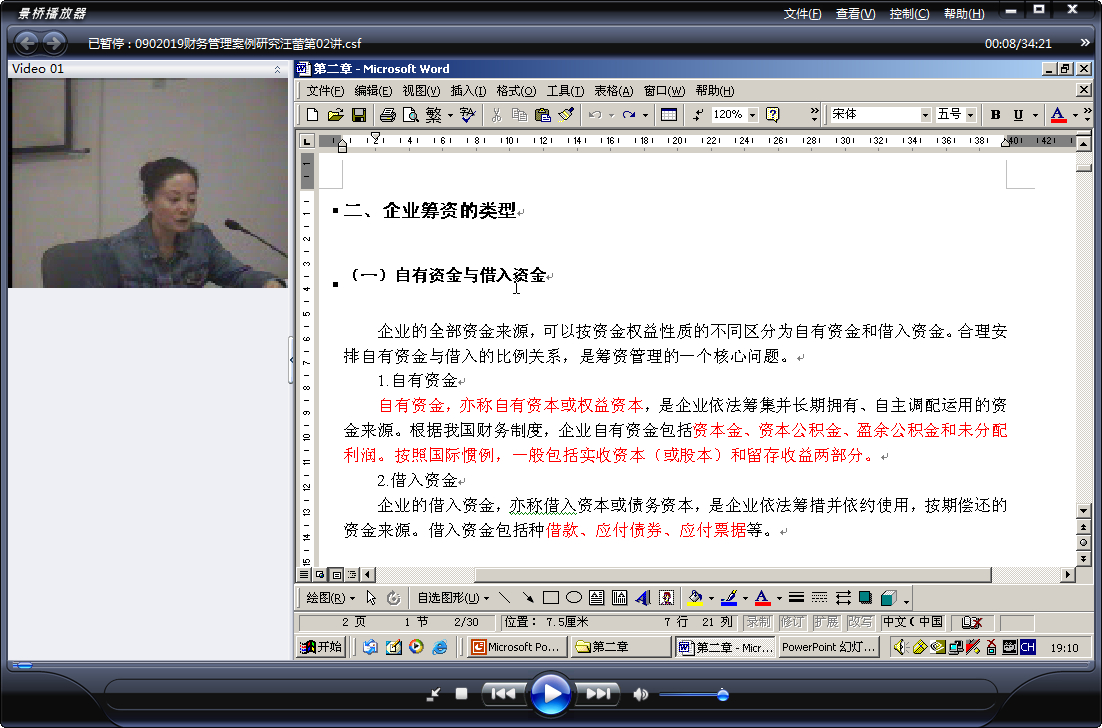Switch to Normal view button at bottom-left
This screenshot has height=728, width=1102.
pos(304,574)
